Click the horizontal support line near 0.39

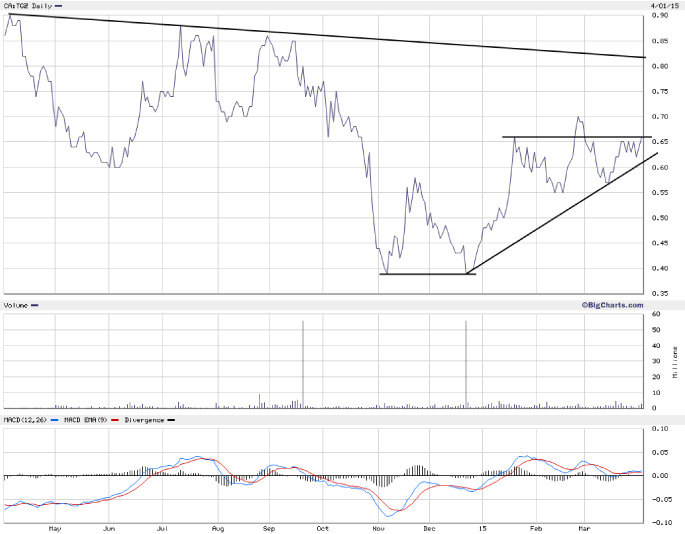click(425, 274)
